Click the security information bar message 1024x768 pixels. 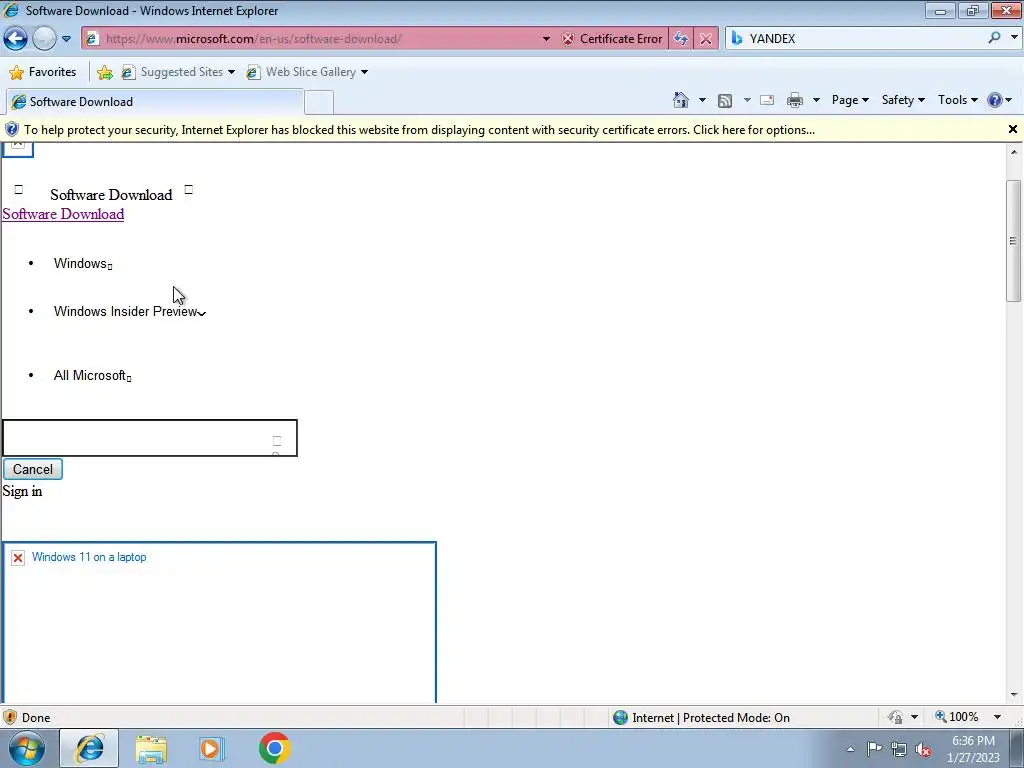point(419,130)
